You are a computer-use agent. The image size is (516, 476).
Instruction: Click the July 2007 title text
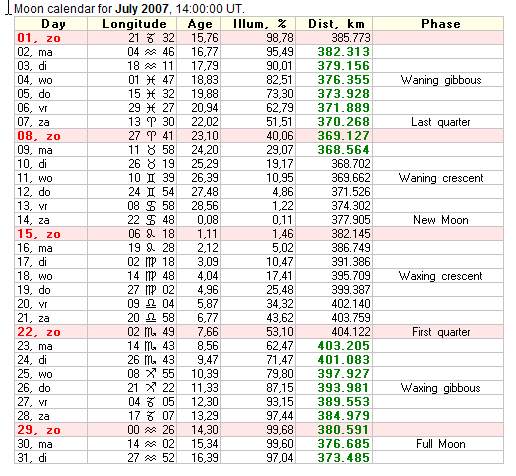(x=141, y=9)
